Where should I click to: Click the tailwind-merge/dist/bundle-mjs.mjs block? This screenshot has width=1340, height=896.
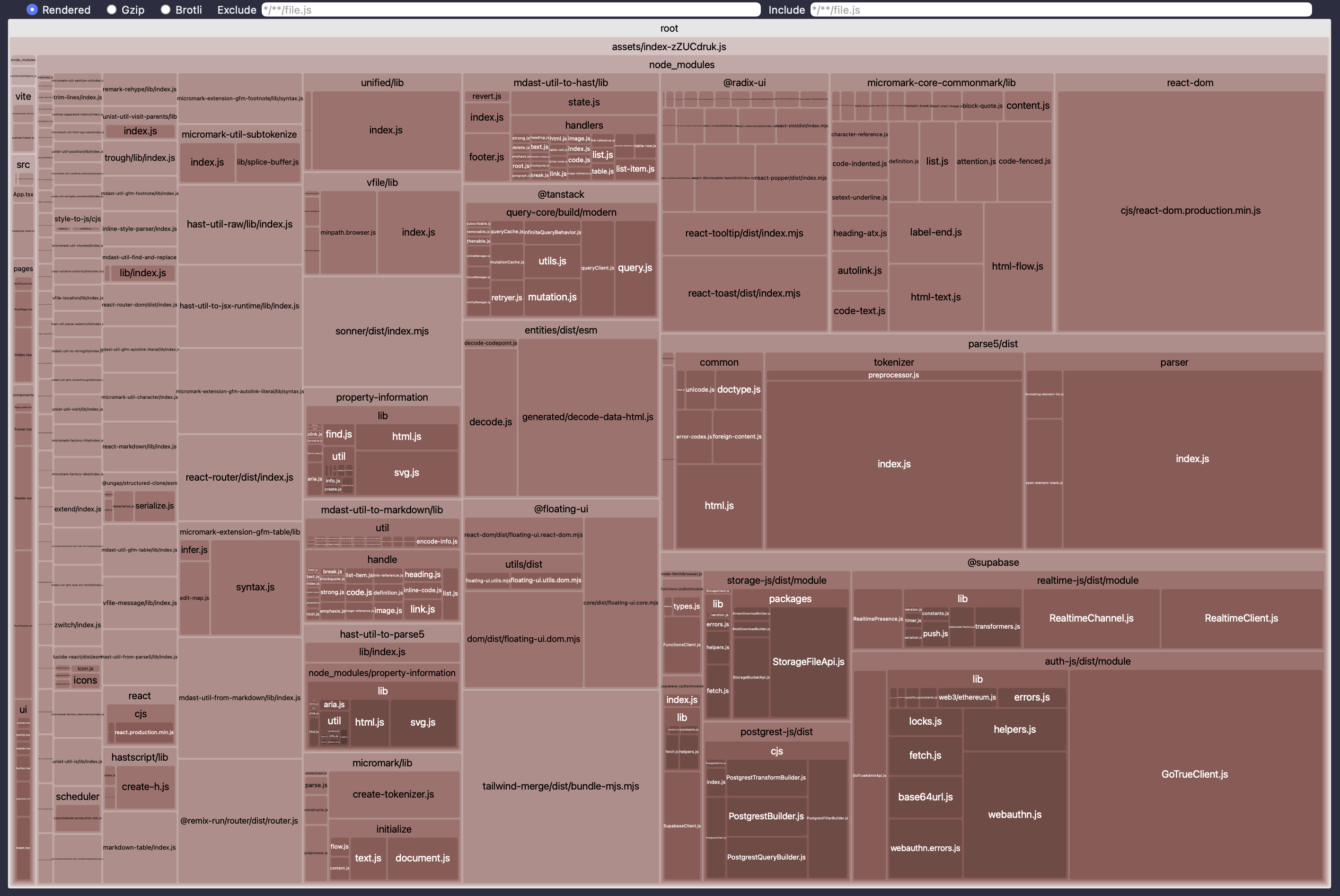561,786
